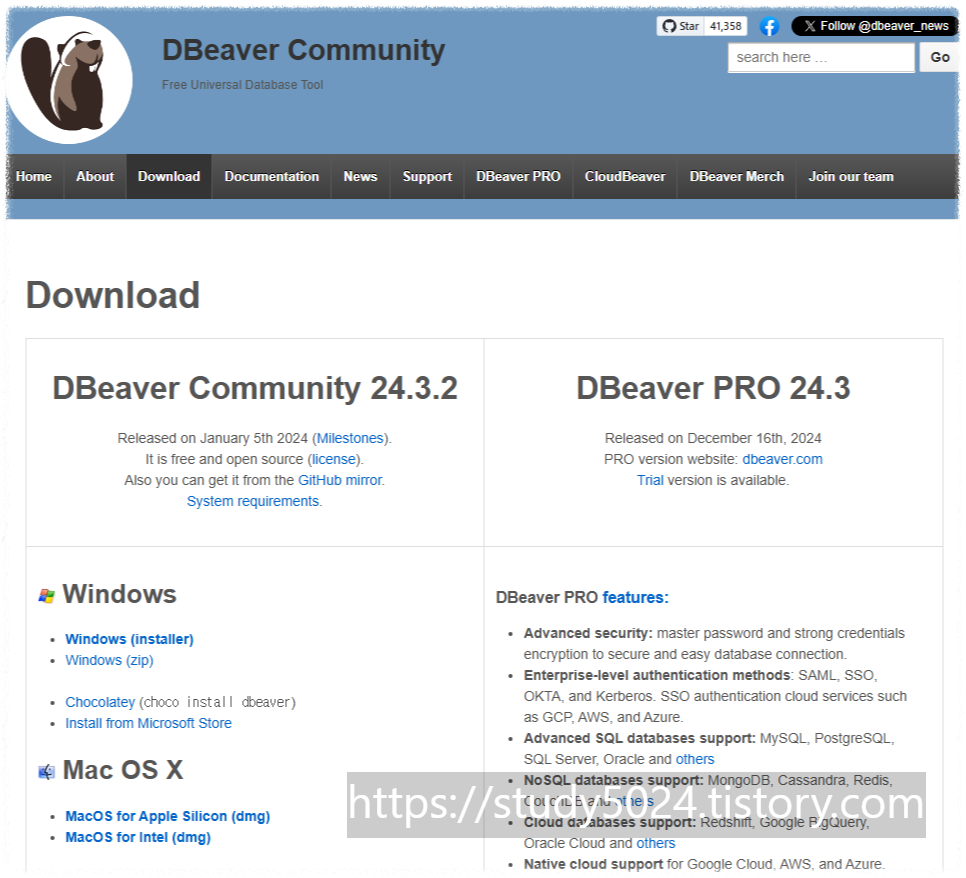
Task: Open the News menu item
Action: [360, 177]
